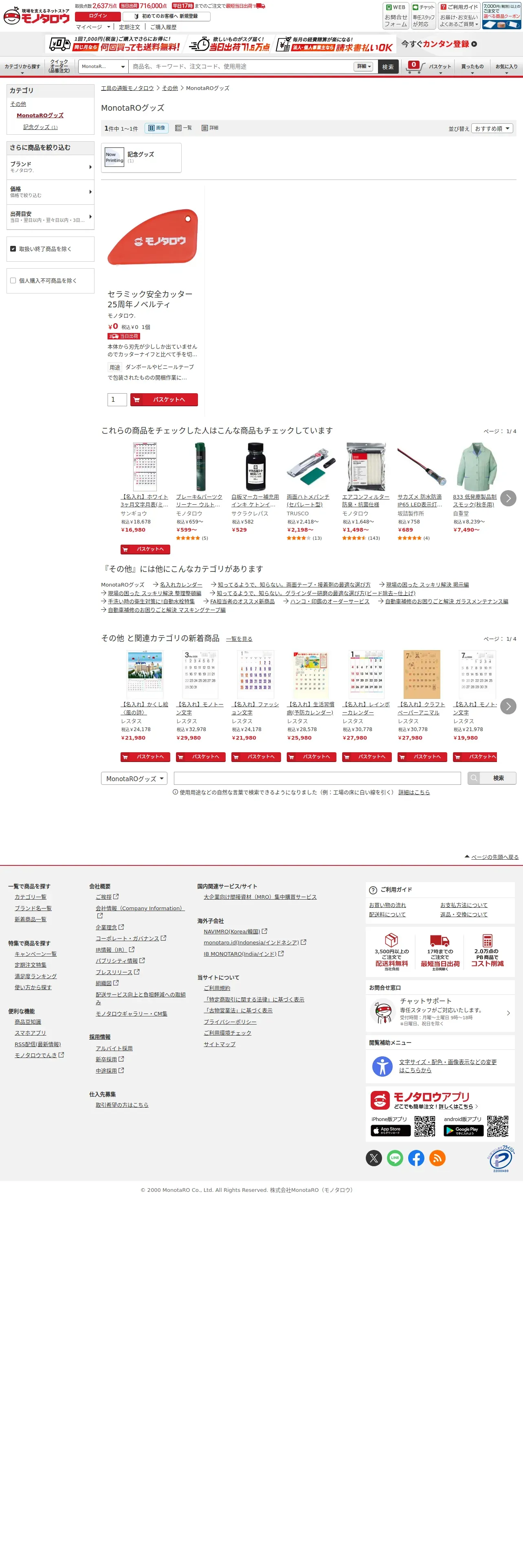Open App Store download badge
Screen dimensions: 523x1568
[x=390, y=1130]
